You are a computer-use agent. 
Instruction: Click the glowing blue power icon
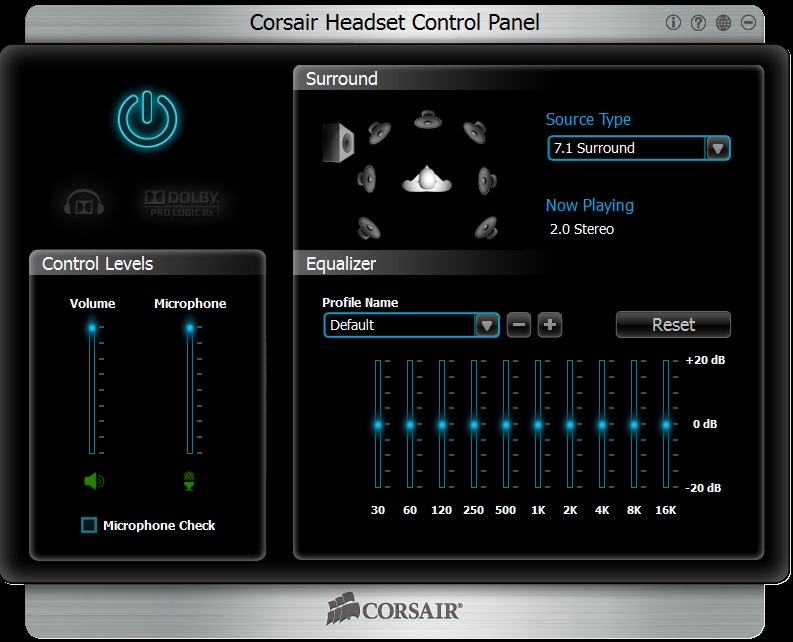click(148, 118)
